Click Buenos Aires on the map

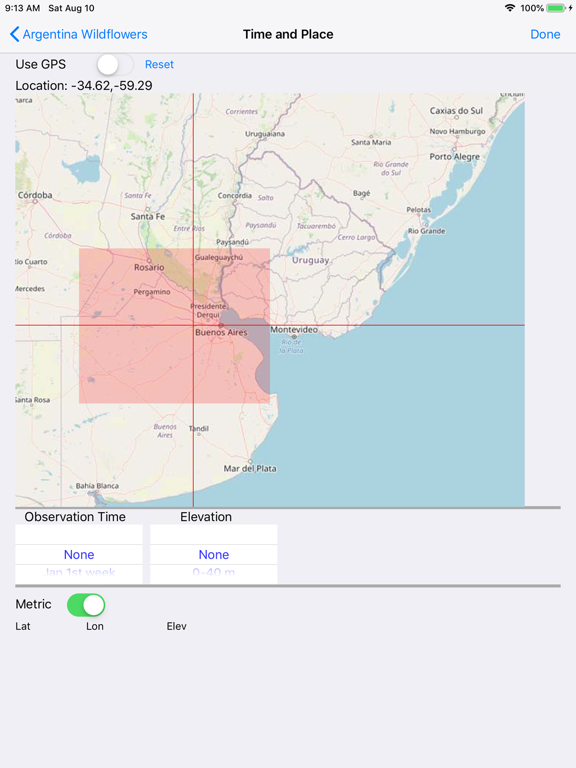[x=221, y=333]
